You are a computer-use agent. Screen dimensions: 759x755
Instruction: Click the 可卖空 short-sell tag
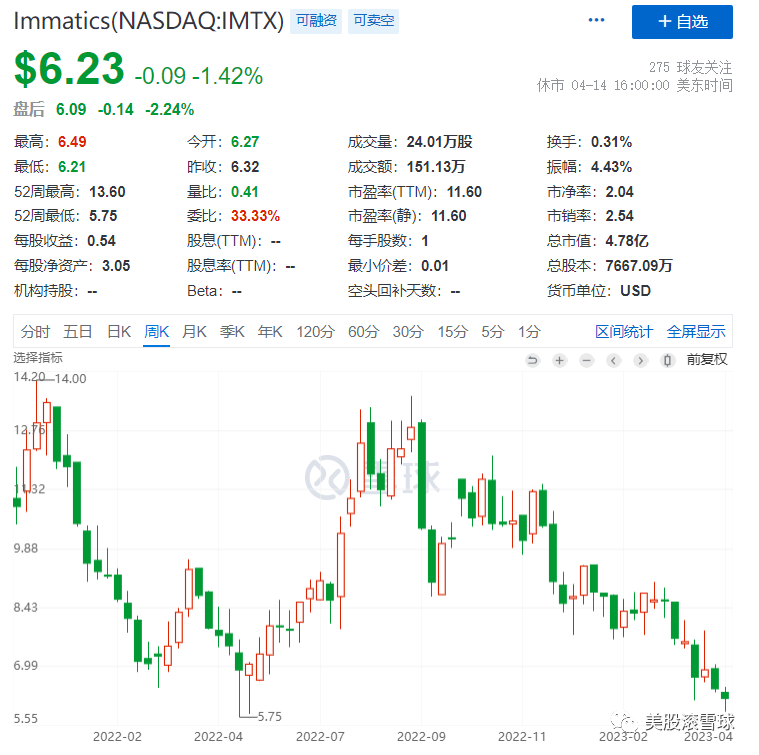(373, 20)
